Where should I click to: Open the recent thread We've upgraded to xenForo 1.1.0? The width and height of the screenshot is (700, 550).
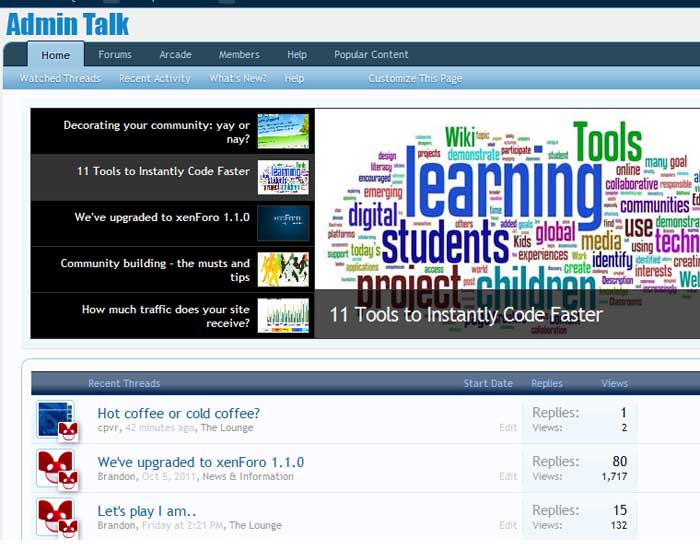pyautogui.click(x=201, y=462)
